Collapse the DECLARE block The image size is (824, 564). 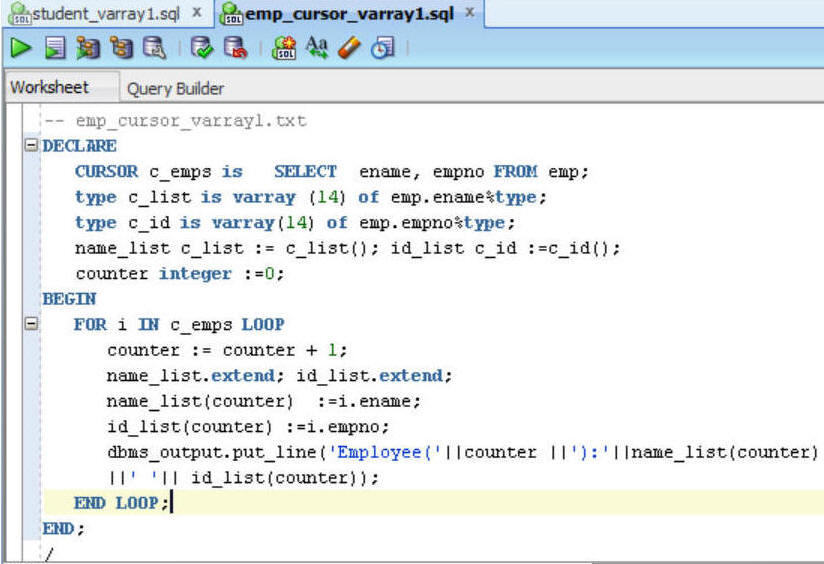(x=32, y=145)
